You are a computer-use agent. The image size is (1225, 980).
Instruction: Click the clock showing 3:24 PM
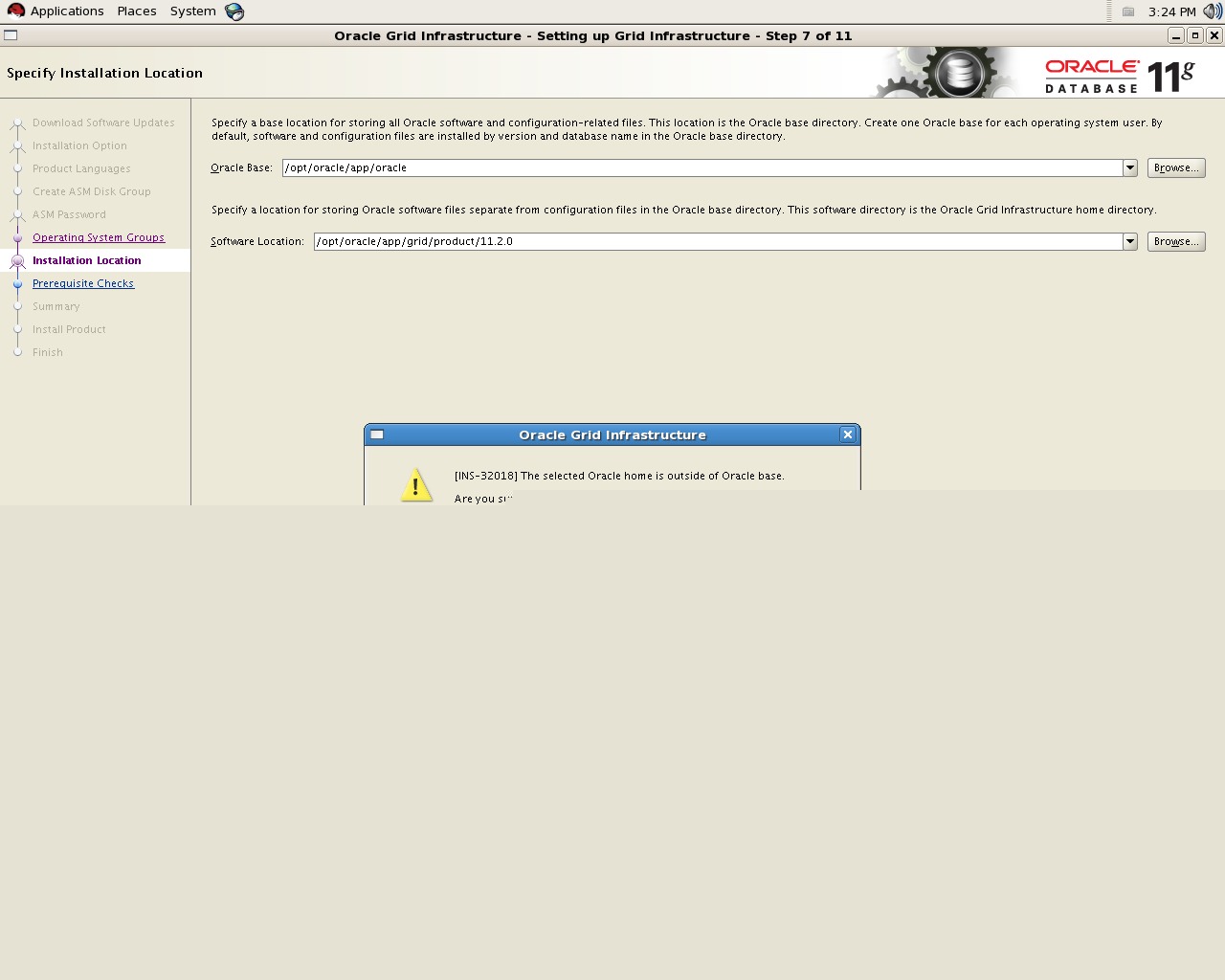click(1171, 11)
